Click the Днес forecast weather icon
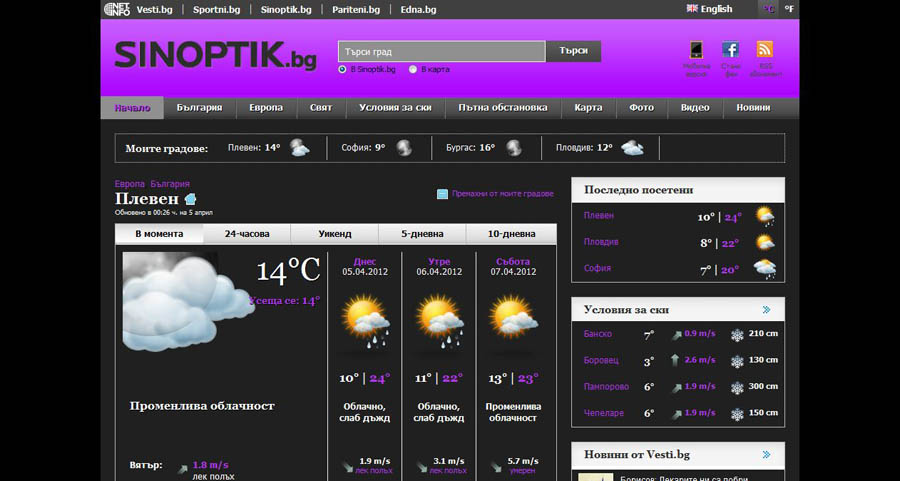900x481 pixels. 365,321
